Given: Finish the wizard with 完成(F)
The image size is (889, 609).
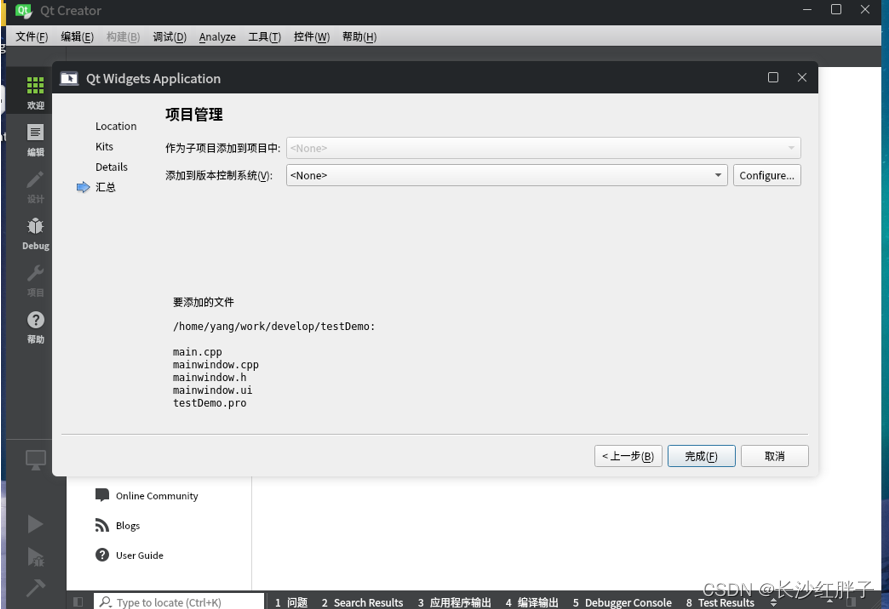Looking at the screenshot, I should pos(701,456).
